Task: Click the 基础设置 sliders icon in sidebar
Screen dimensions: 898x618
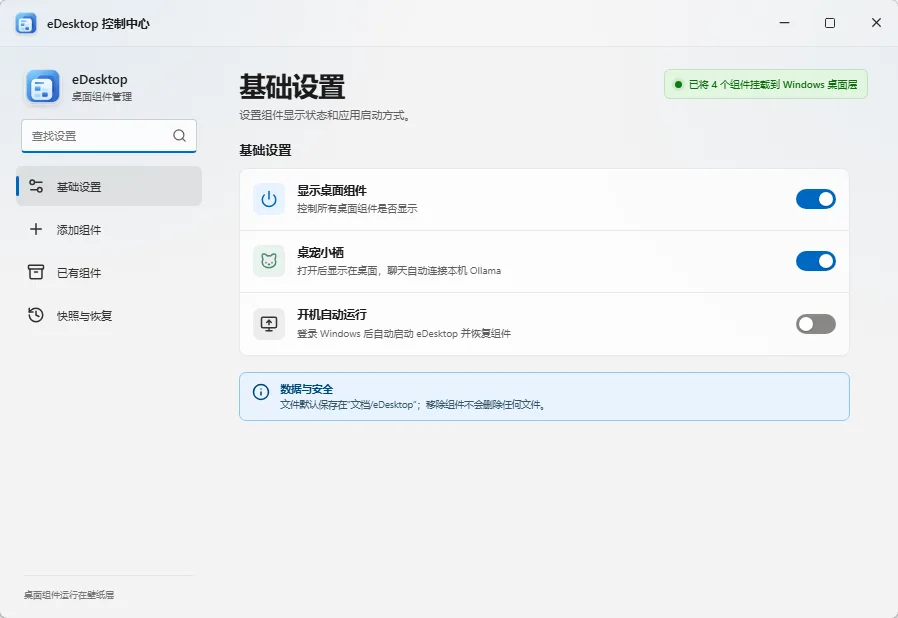Action: tap(36, 186)
